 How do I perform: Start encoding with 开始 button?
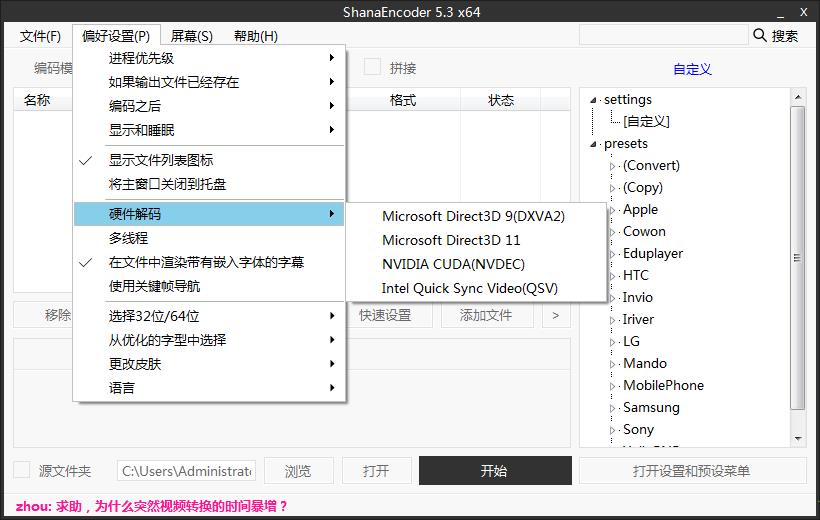point(495,471)
